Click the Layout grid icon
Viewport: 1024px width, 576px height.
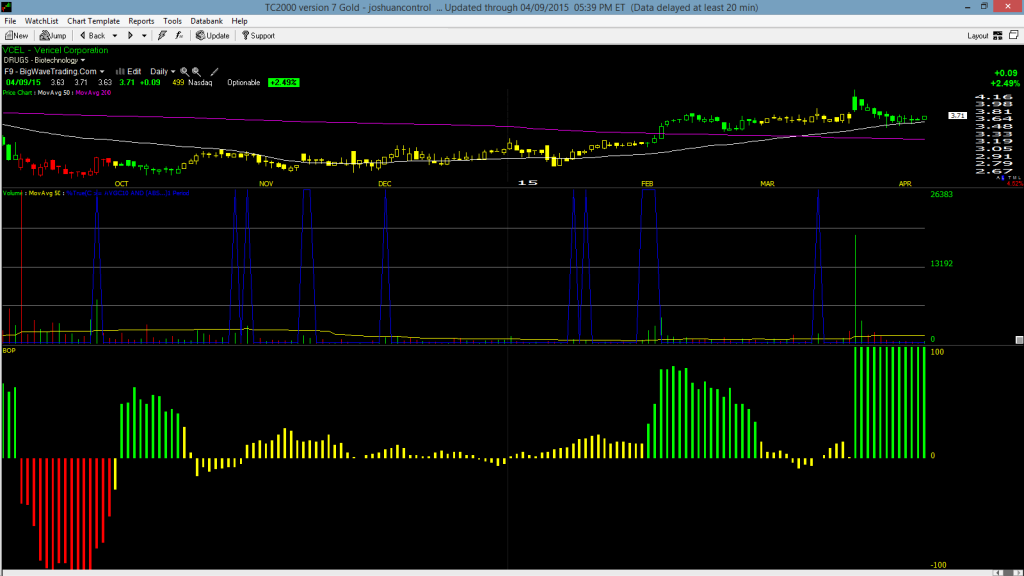coord(998,36)
